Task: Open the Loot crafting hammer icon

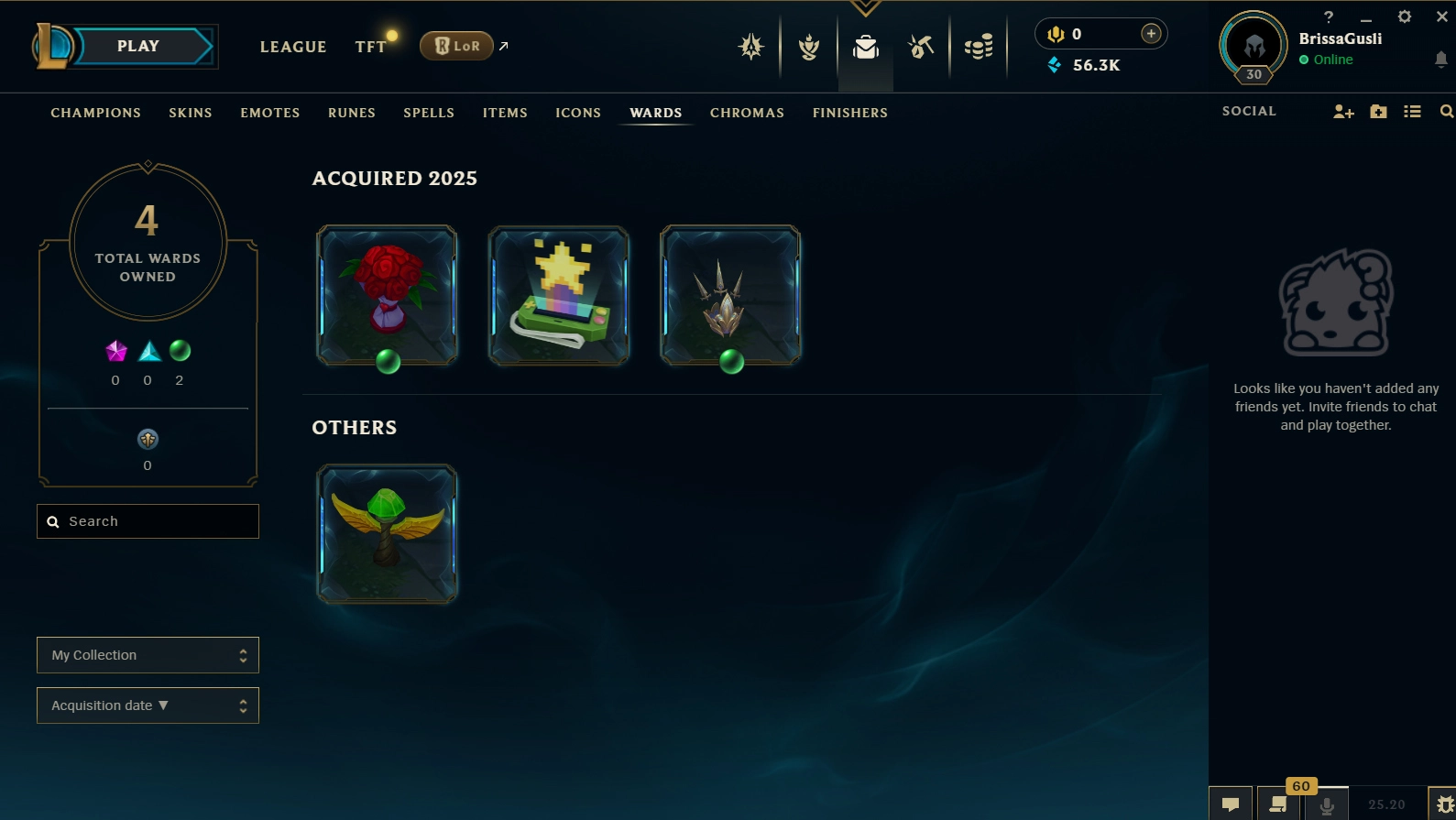Action: click(x=921, y=46)
